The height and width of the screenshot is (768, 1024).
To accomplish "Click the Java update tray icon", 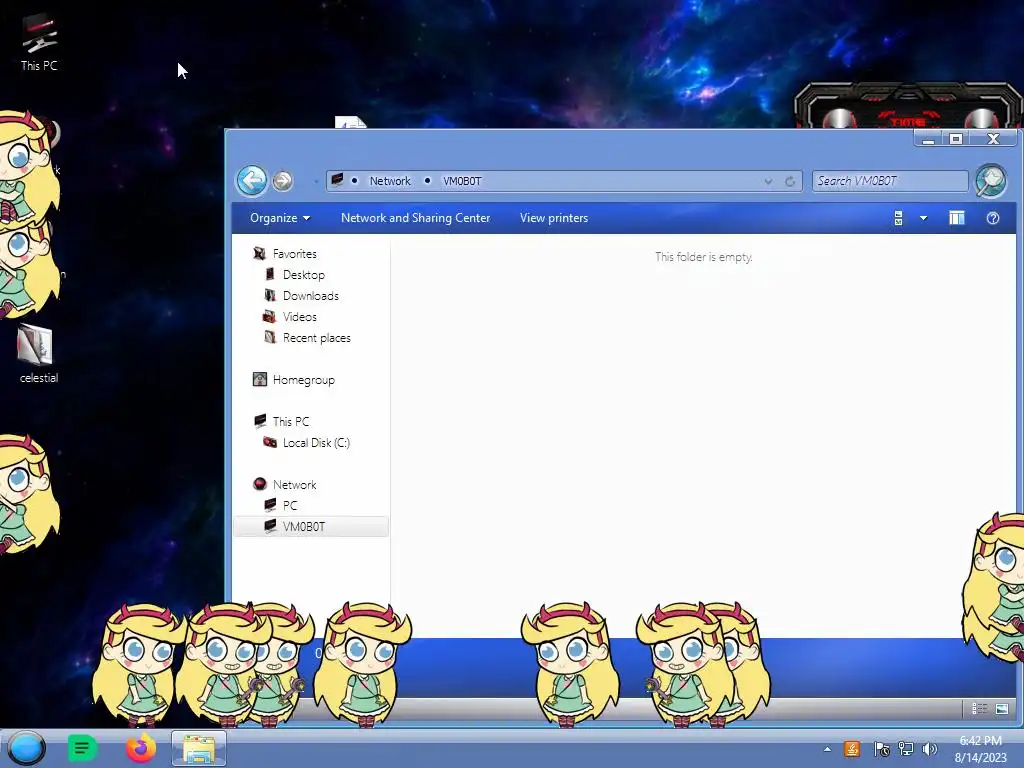I will [x=852, y=749].
